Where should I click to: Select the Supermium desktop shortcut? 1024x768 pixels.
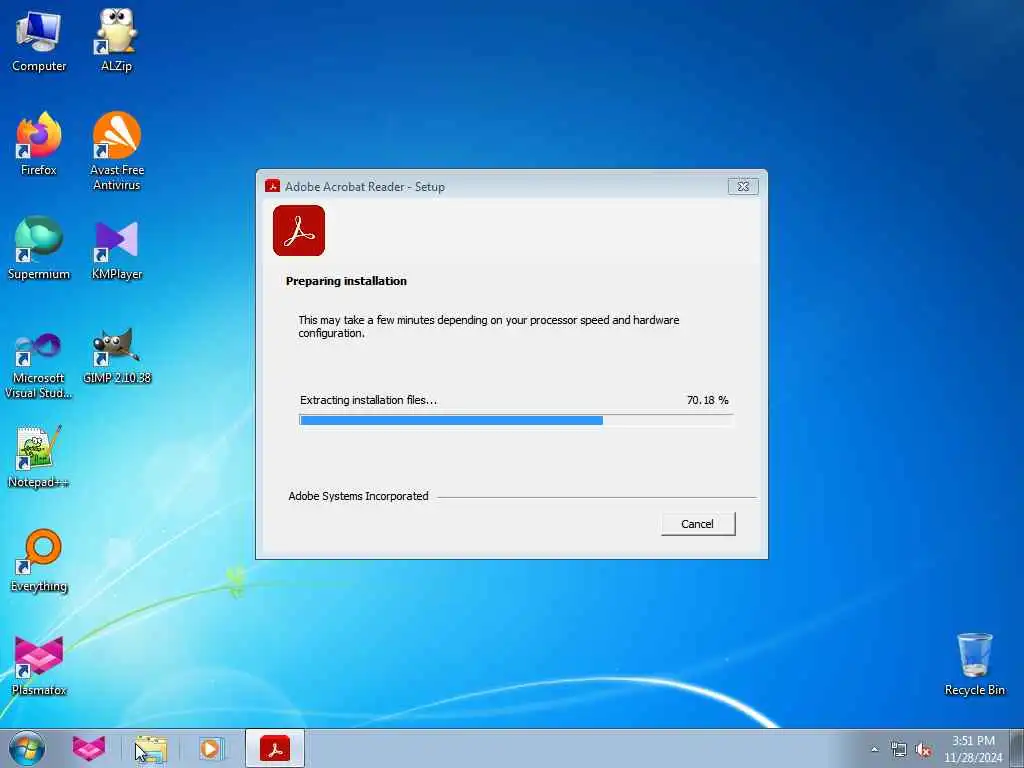pos(39,248)
